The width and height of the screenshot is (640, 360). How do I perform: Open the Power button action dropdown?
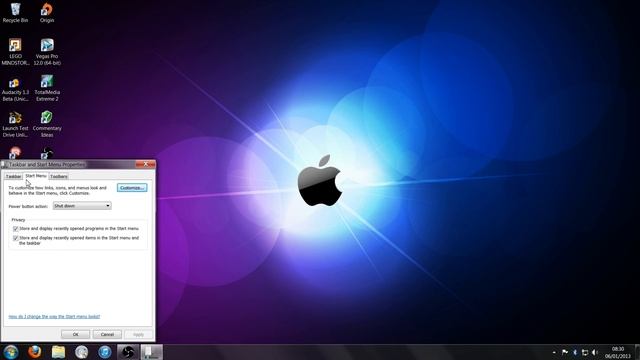(x=82, y=206)
